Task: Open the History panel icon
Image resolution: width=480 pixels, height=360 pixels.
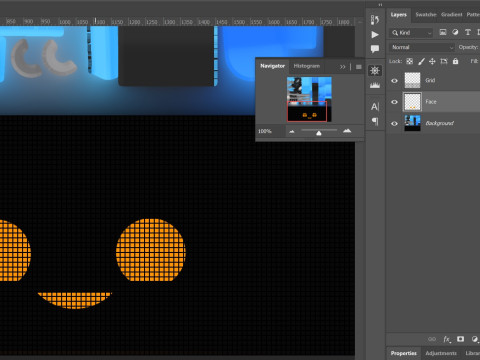Action: (x=375, y=20)
